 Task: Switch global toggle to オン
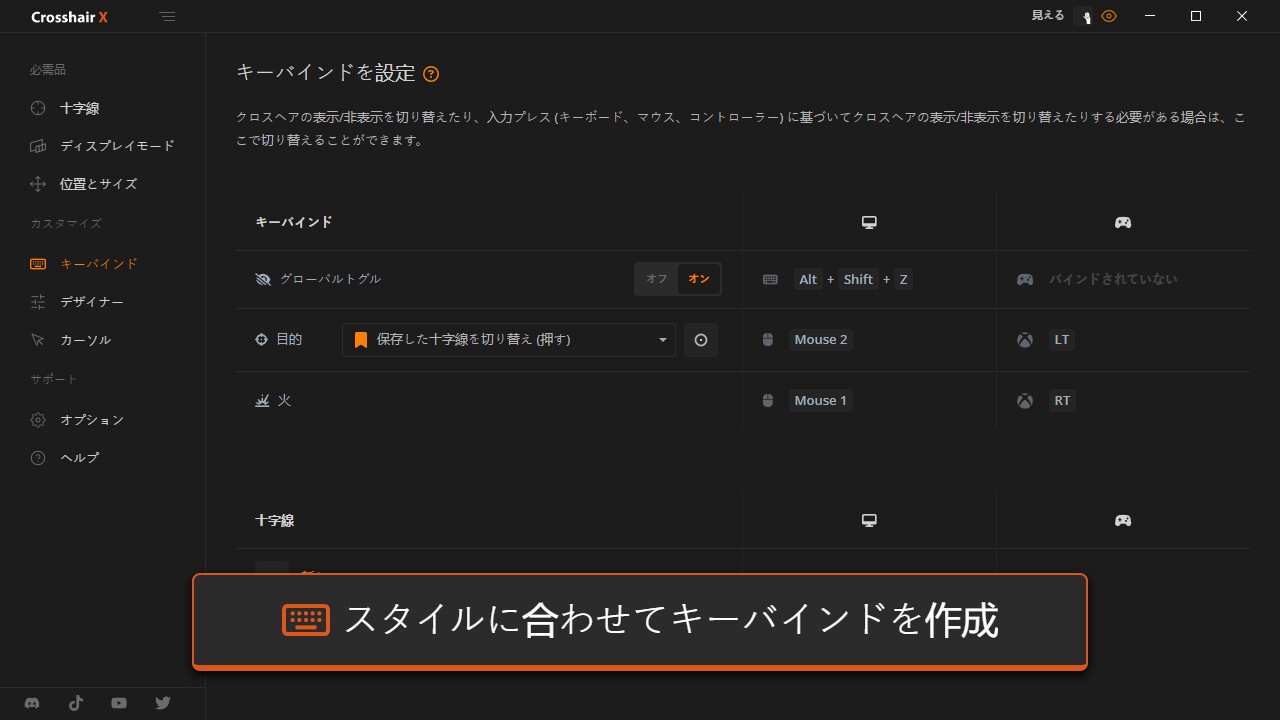[x=699, y=279]
